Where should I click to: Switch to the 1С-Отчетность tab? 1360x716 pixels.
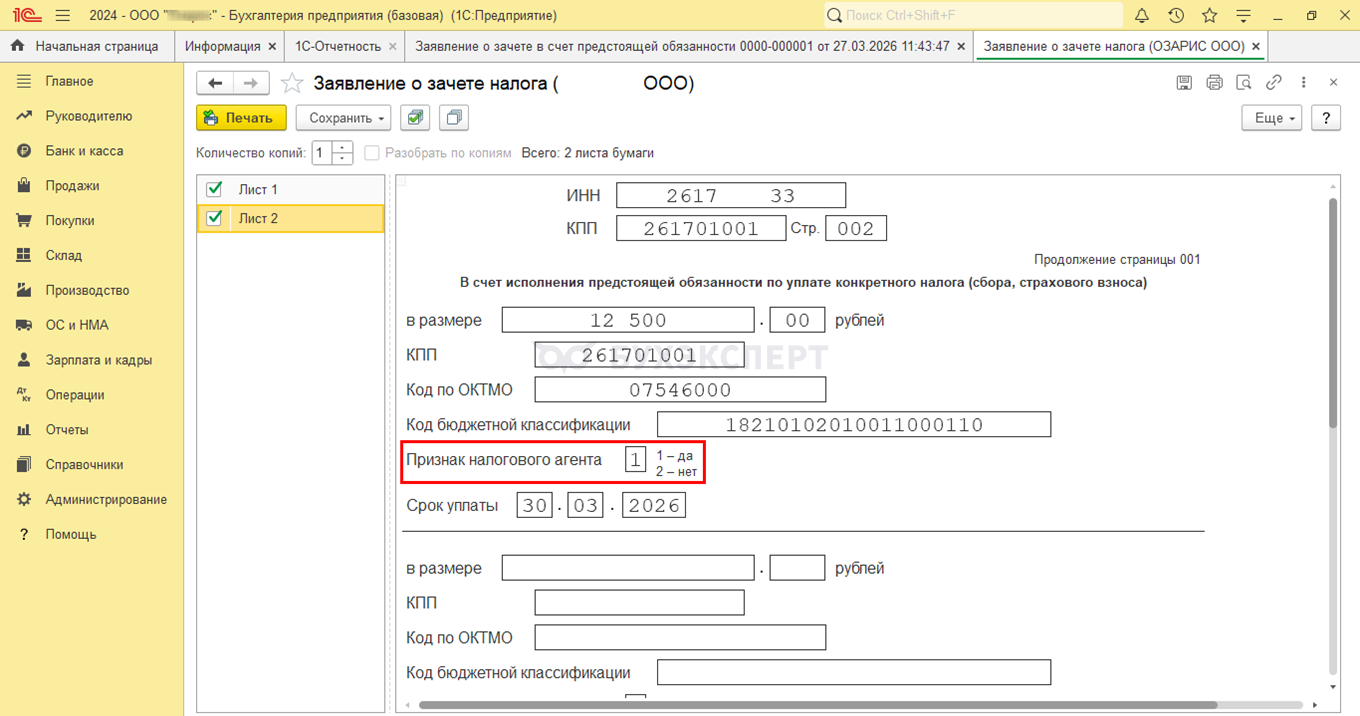[337, 46]
